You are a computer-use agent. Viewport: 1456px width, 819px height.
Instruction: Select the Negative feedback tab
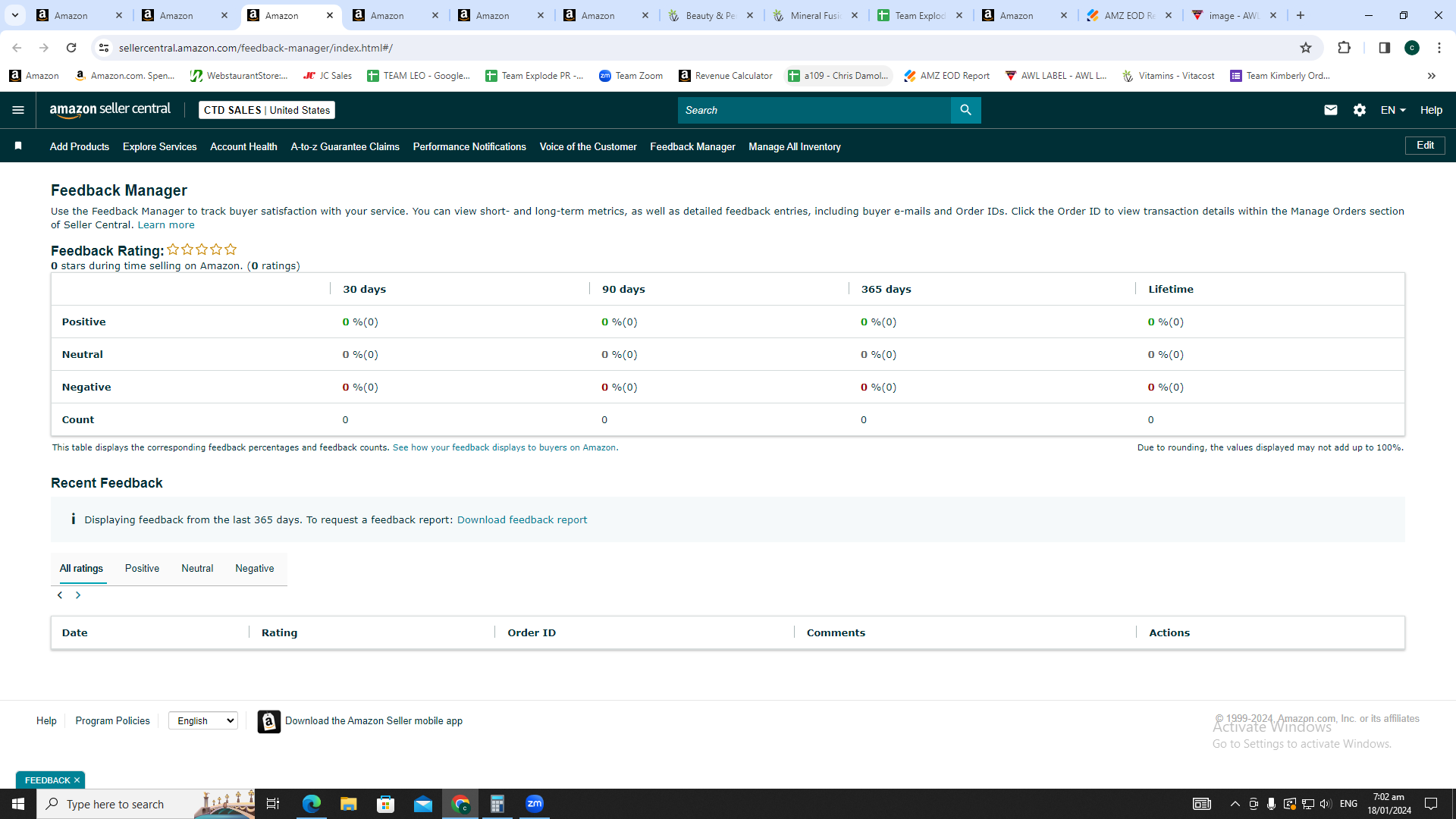pos(255,569)
